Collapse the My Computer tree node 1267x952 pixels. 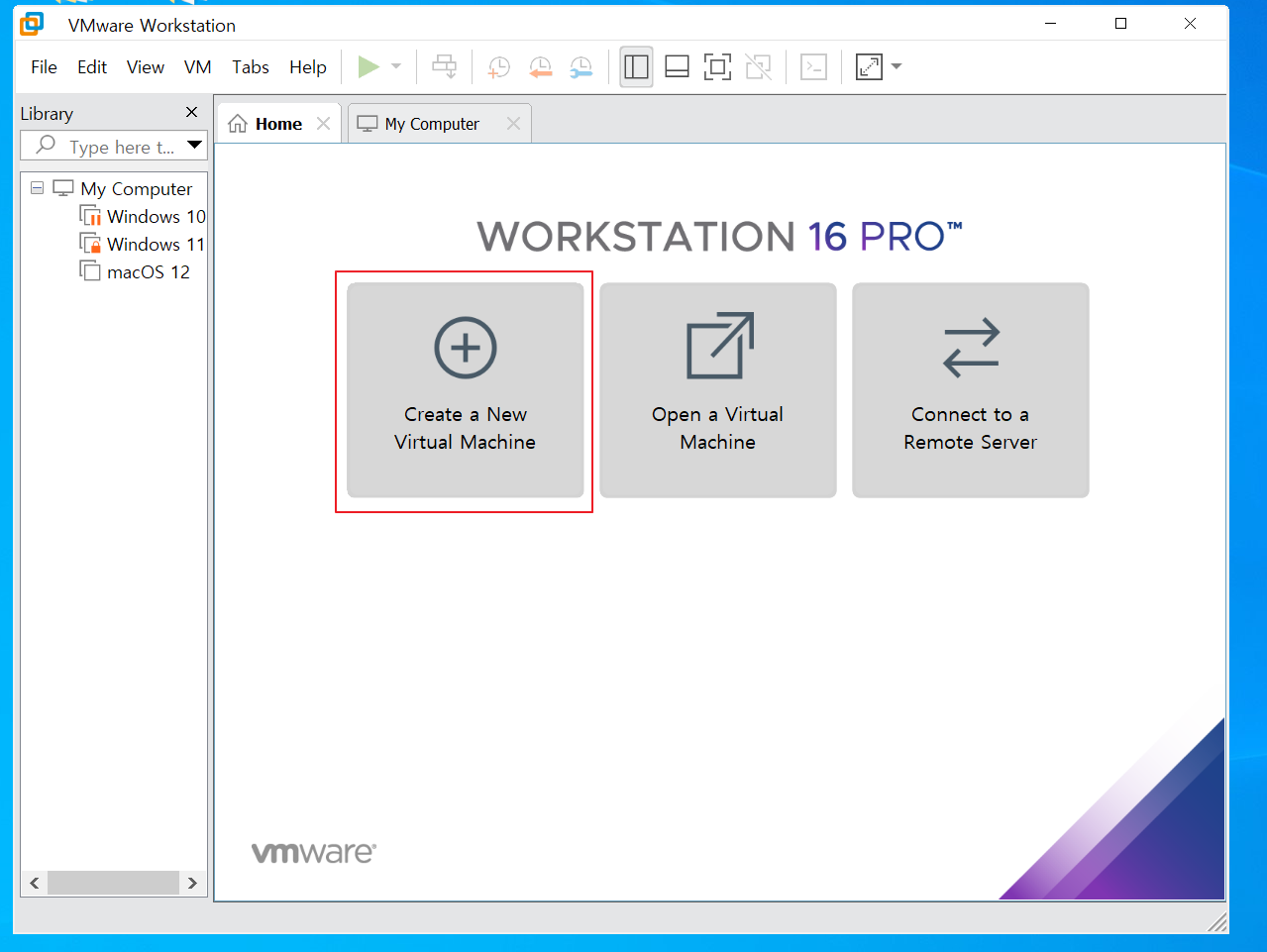[38, 187]
